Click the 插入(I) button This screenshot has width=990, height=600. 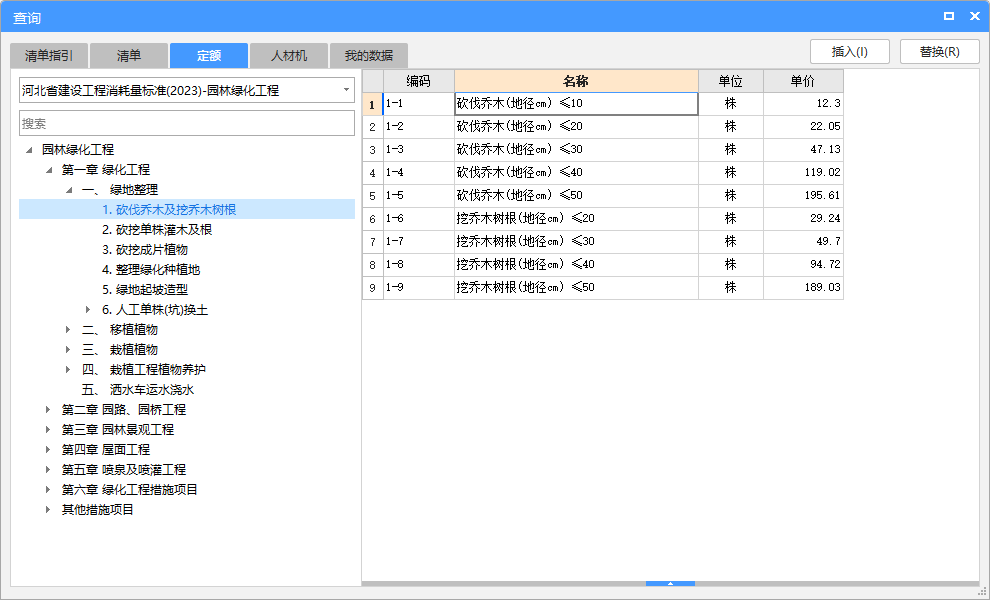(x=850, y=52)
